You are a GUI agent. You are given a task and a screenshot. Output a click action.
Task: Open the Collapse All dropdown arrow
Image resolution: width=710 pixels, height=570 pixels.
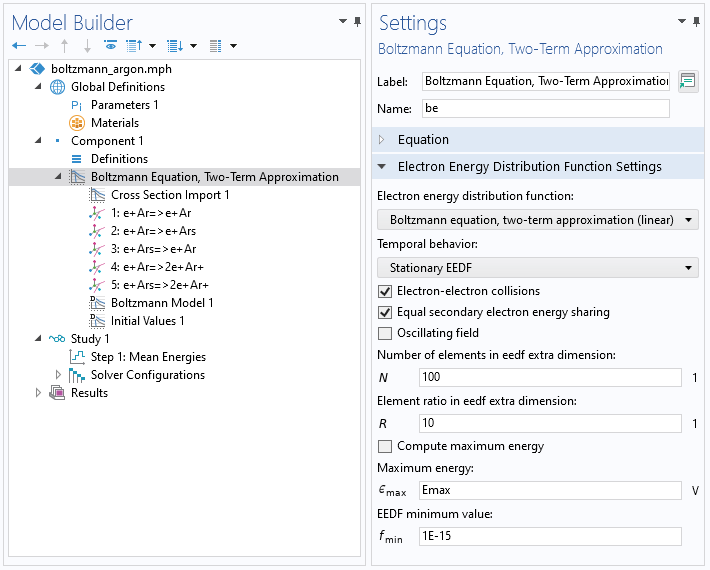coord(153,46)
